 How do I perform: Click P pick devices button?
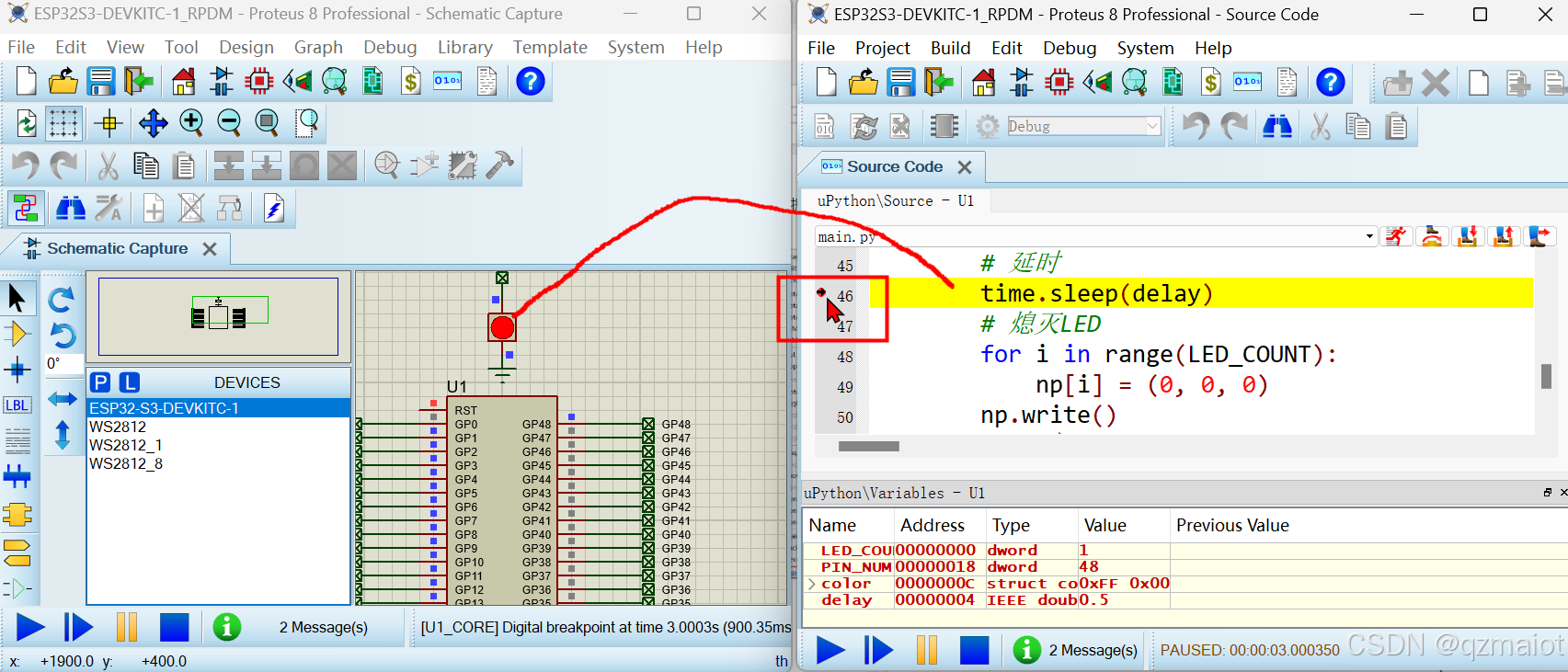tap(101, 382)
